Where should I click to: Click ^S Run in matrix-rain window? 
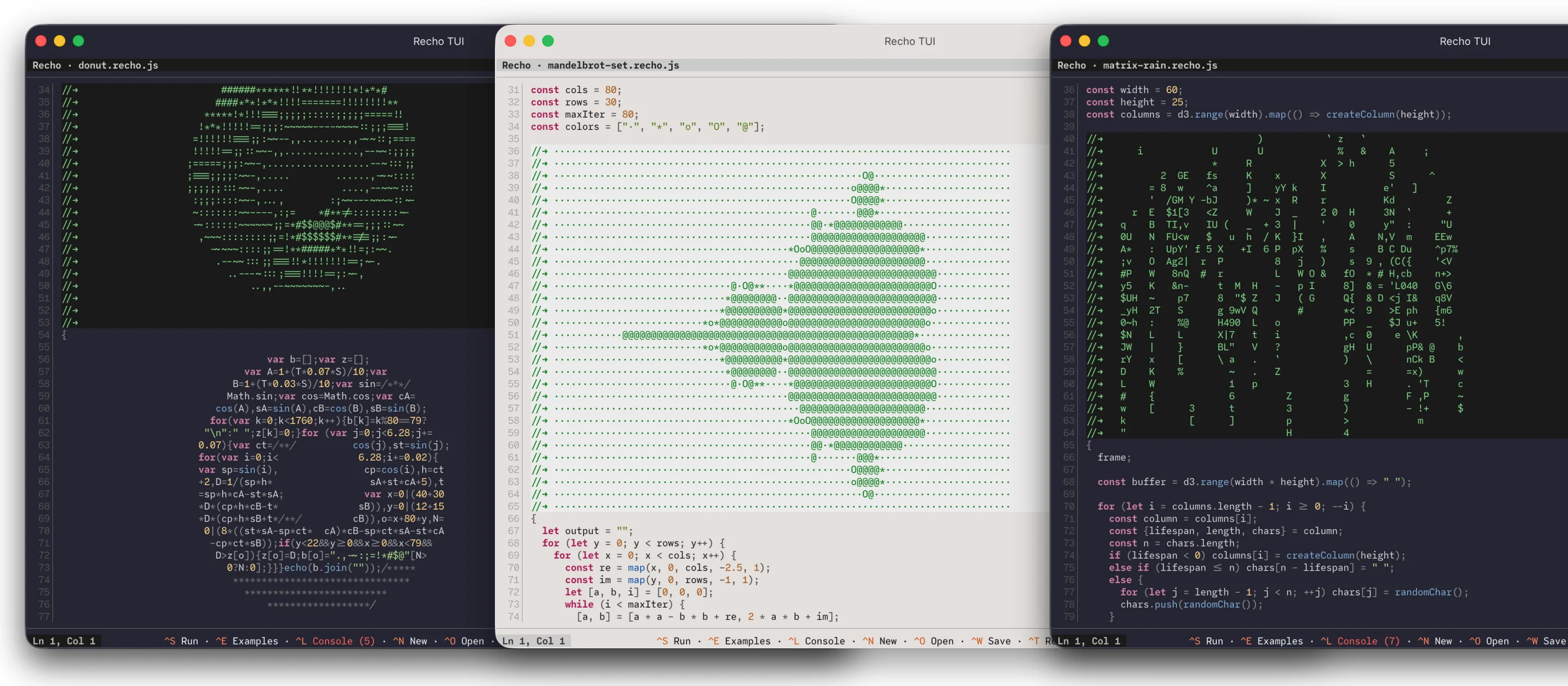point(1206,641)
